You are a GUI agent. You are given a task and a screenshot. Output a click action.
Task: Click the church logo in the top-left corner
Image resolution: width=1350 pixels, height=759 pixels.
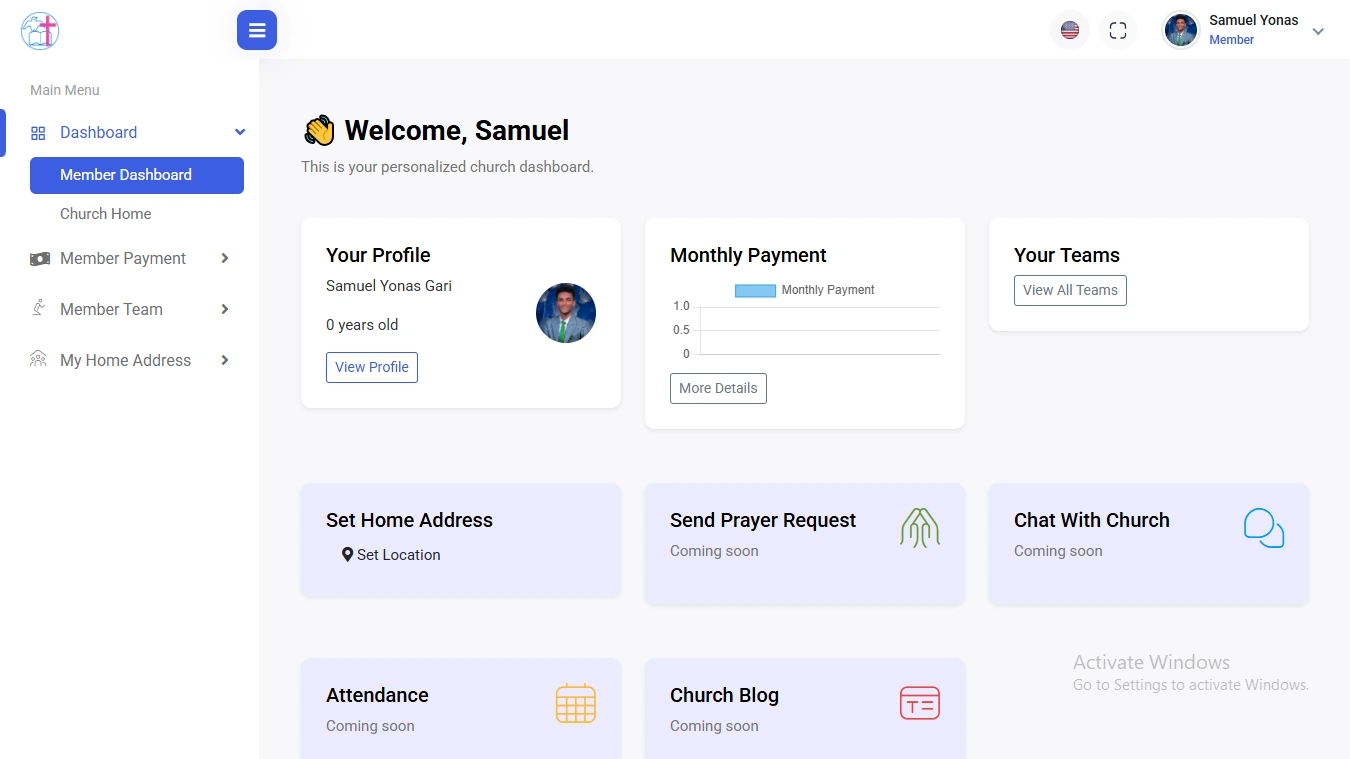coord(39,31)
